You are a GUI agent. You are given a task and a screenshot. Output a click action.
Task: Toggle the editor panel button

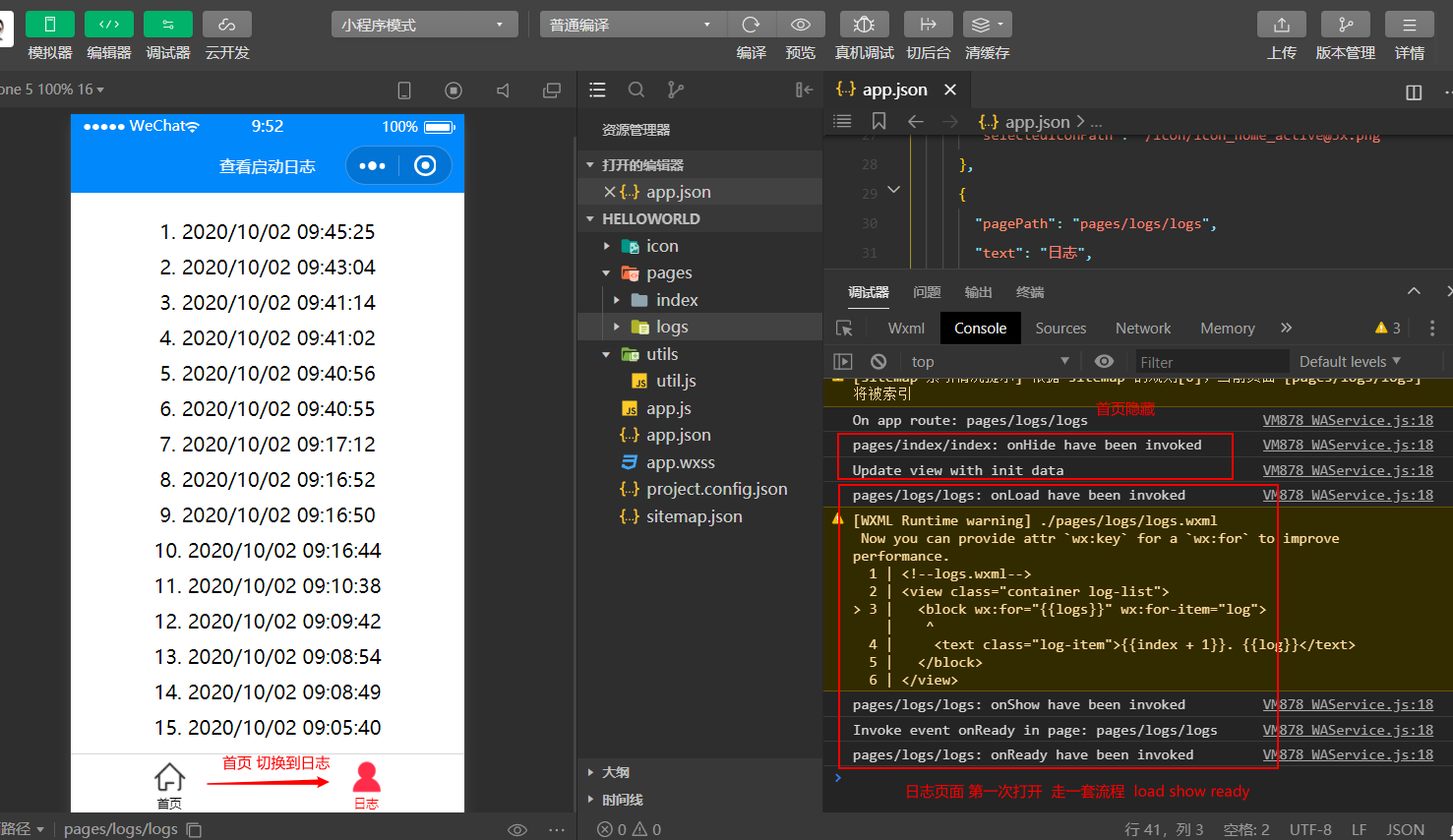click(x=109, y=25)
